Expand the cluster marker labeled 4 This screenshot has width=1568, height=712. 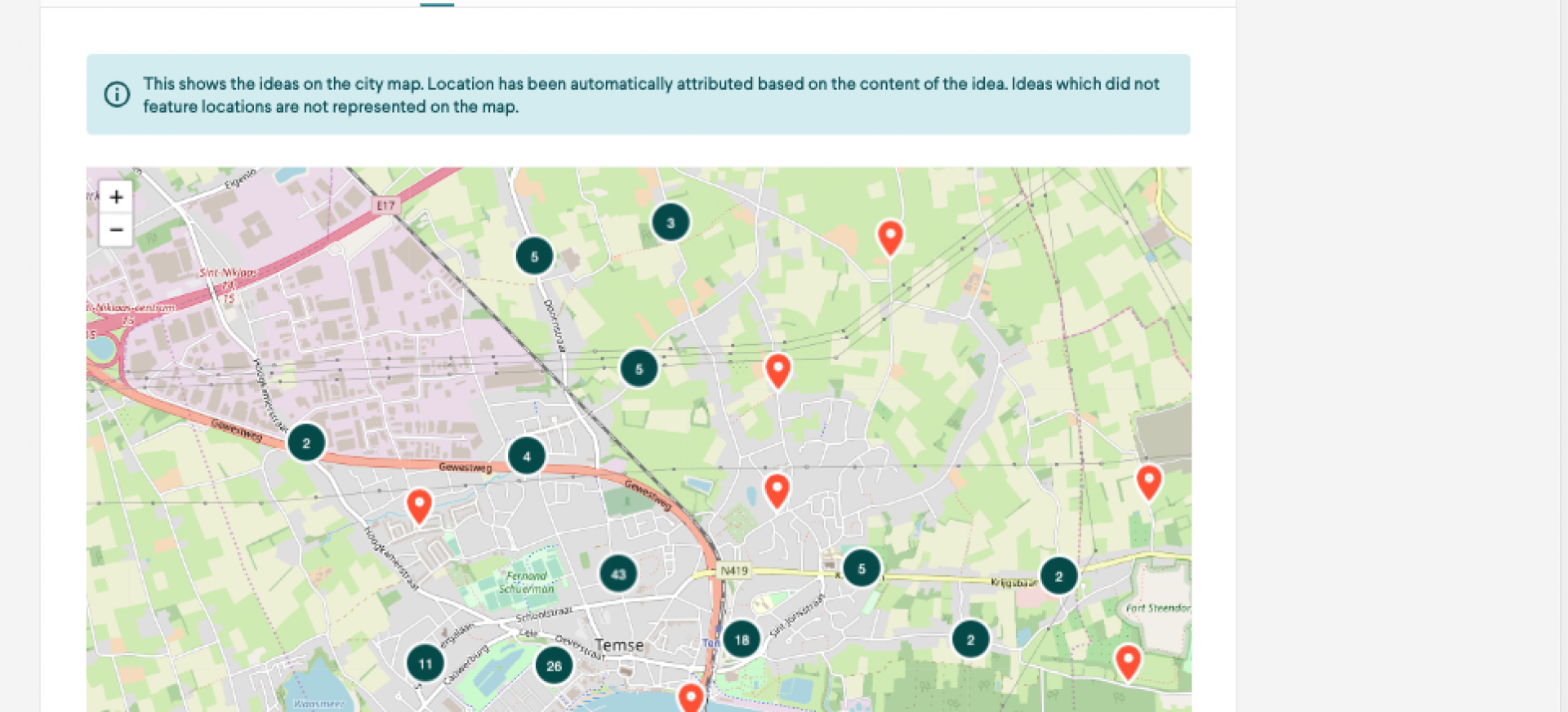tap(527, 456)
